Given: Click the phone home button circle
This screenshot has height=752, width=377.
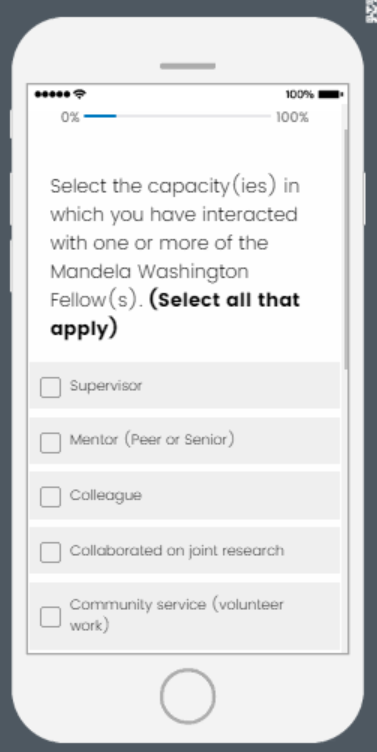Looking at the screenshot, I should [188, 696].
